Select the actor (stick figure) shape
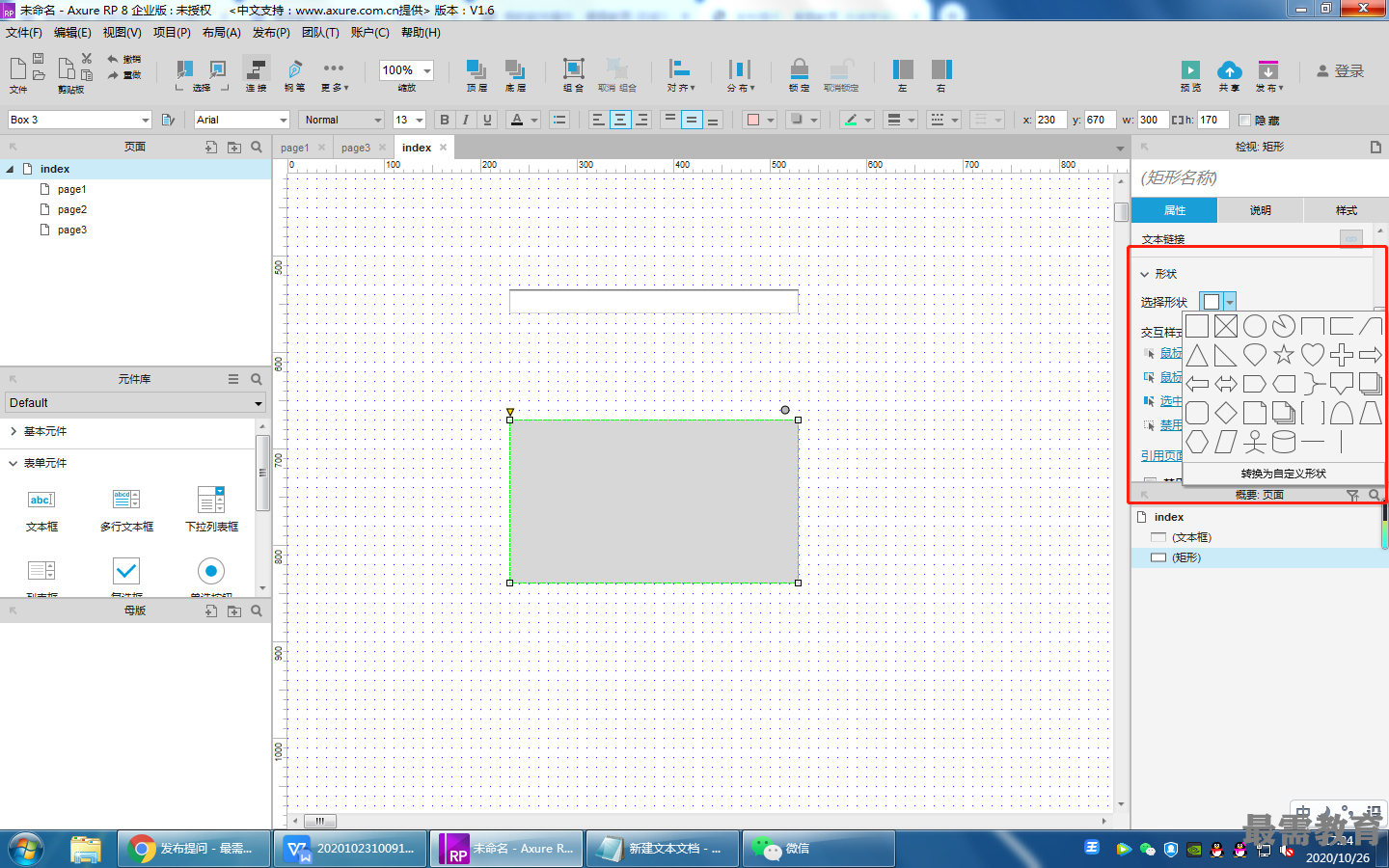 (1255, 442)
